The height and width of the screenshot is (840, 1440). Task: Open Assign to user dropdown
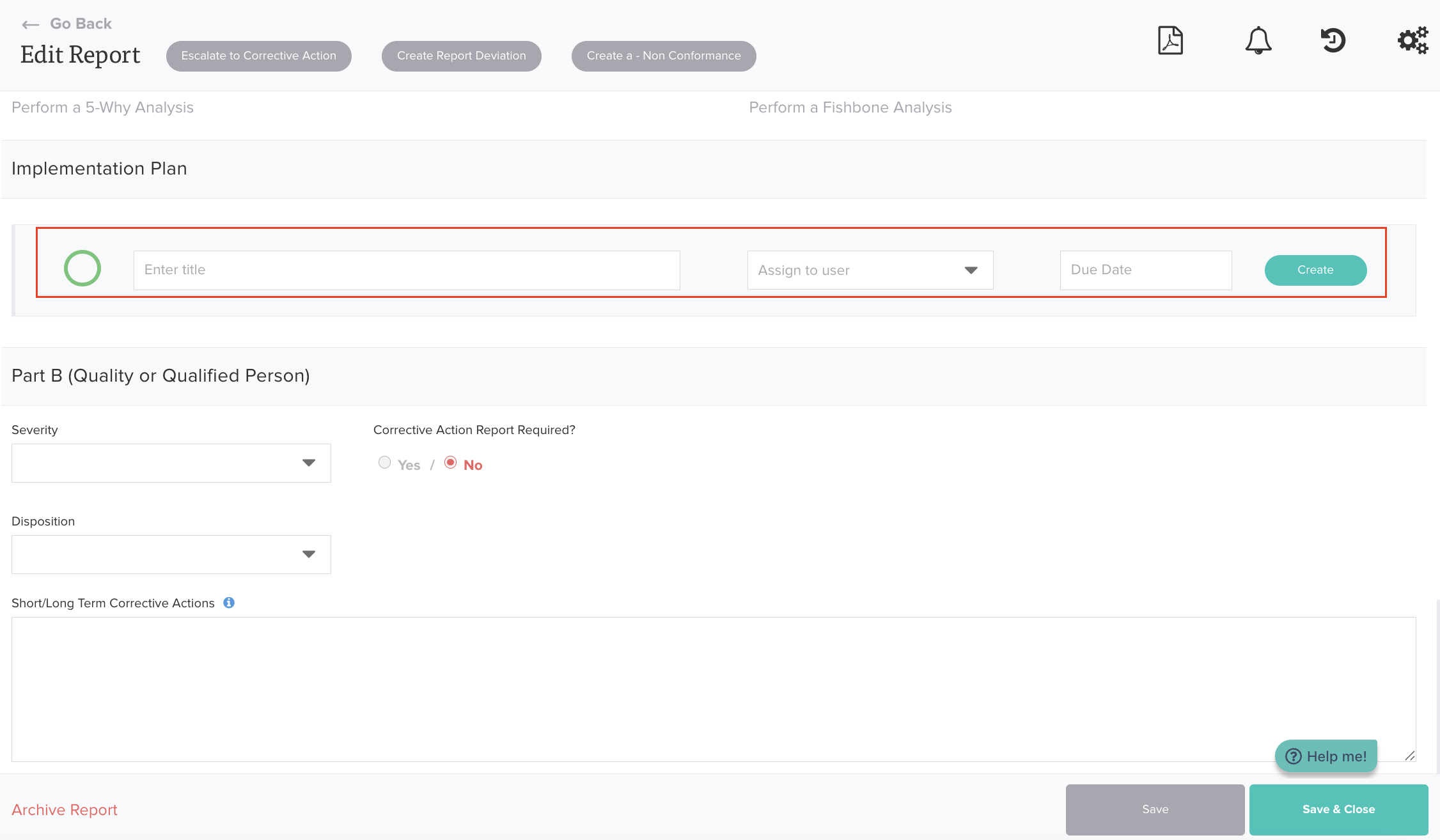pos(870,270)
